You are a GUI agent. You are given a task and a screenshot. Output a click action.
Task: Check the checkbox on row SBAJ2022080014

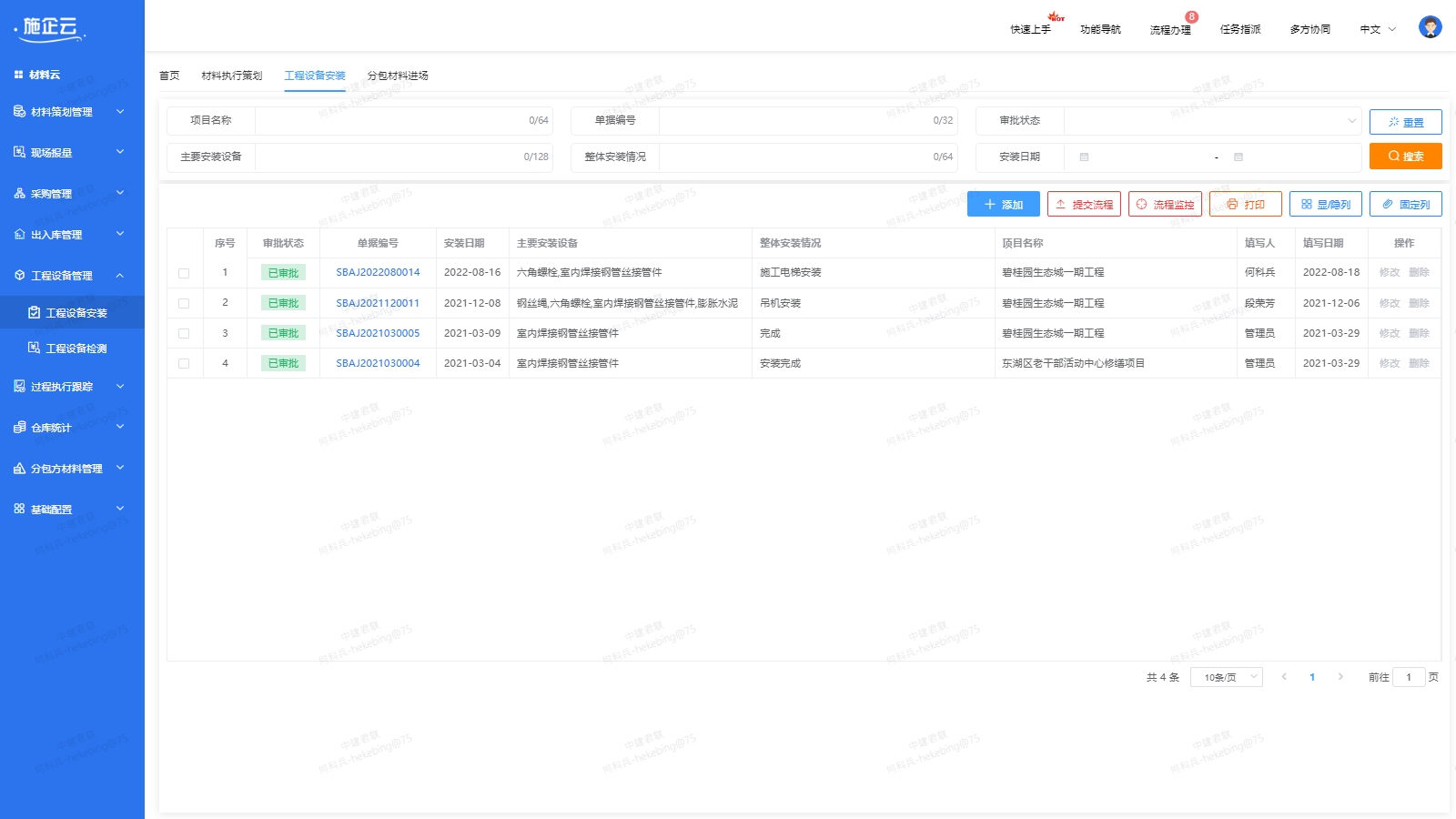184,272
